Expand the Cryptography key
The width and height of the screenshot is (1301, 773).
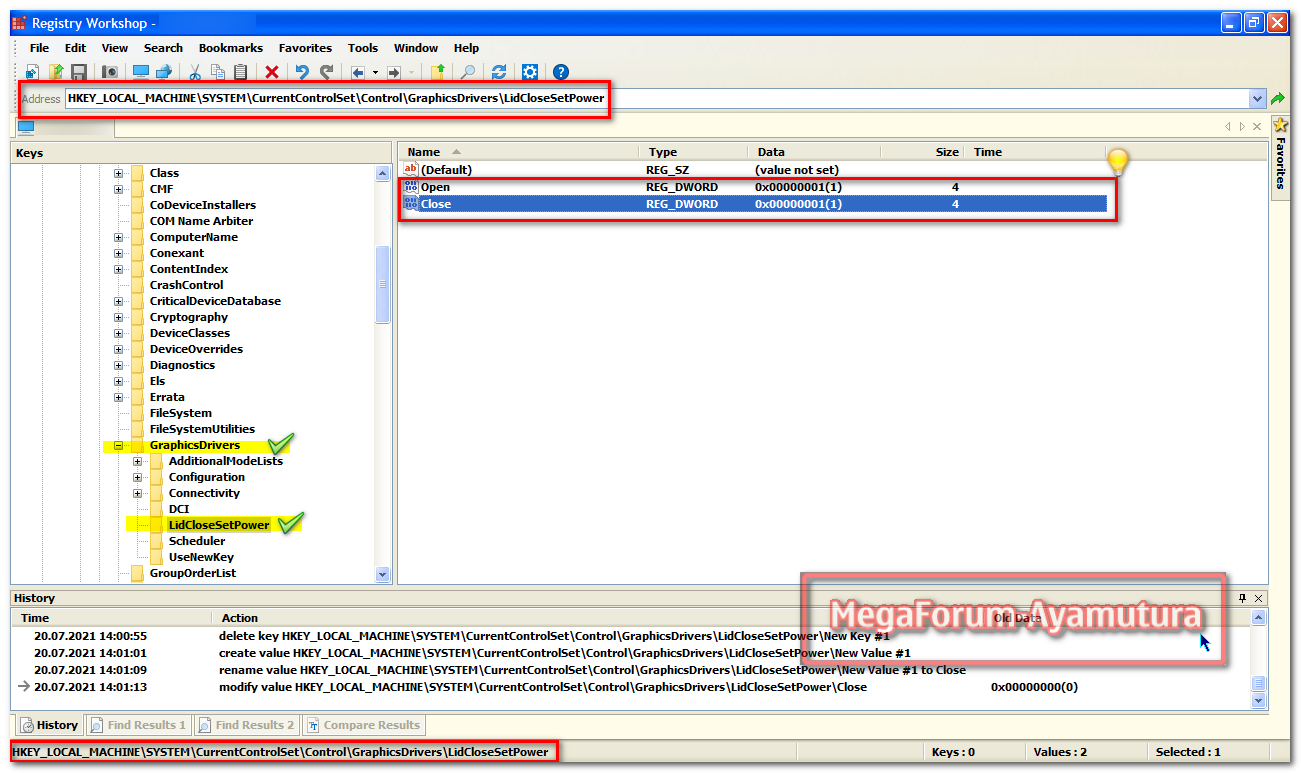118,317
